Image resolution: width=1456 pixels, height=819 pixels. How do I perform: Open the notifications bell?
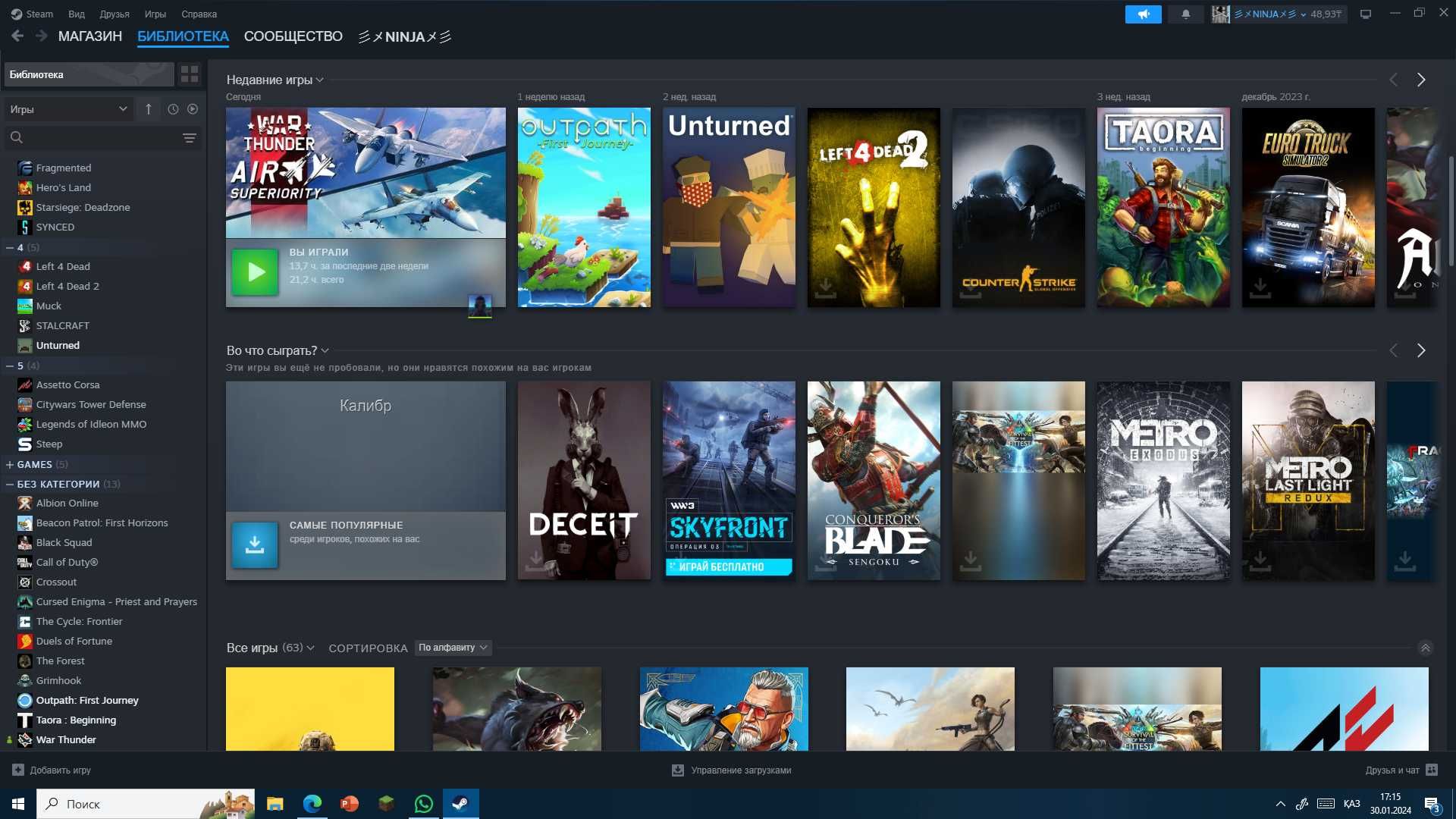click(x=1185, y=14)
